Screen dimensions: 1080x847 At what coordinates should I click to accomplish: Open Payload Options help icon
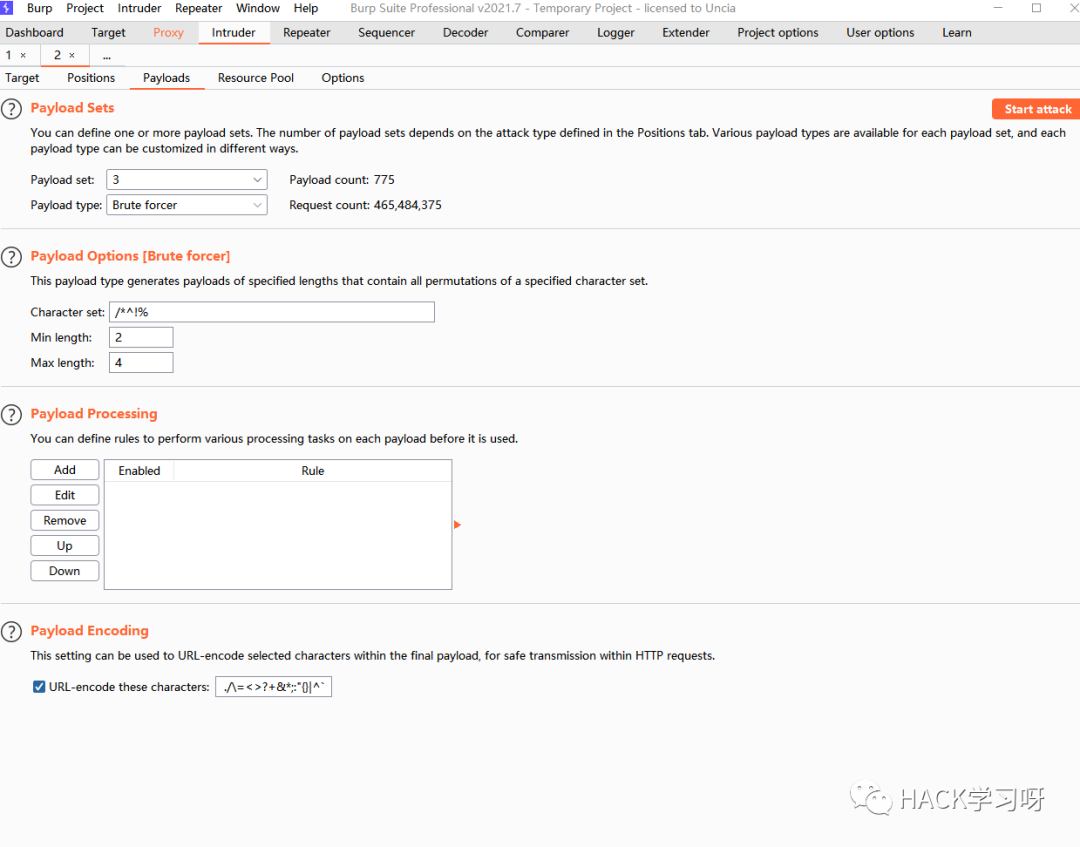click(11, 257)
